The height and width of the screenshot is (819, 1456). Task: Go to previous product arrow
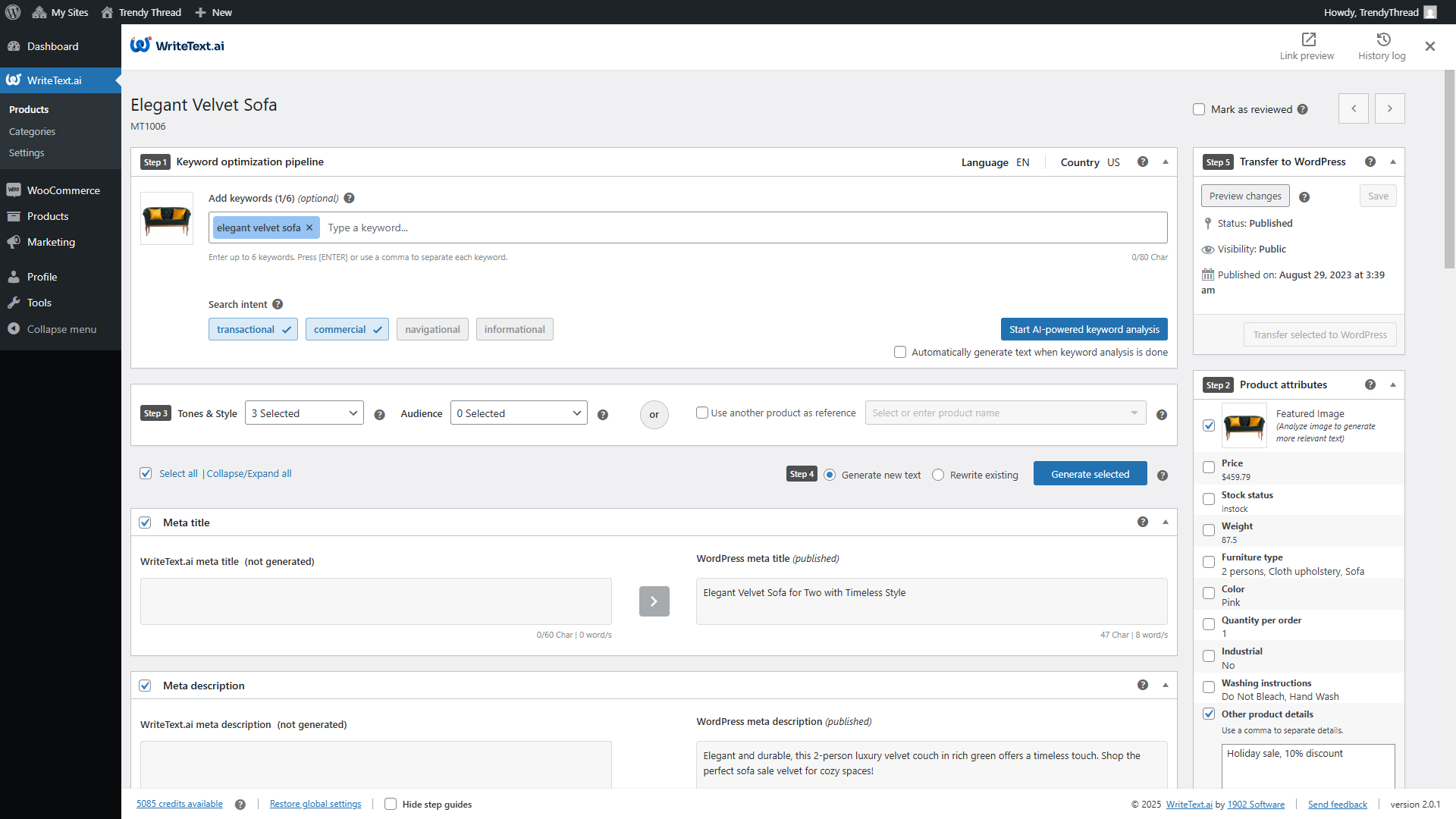pyautogui.click(x=1354, y=108)
